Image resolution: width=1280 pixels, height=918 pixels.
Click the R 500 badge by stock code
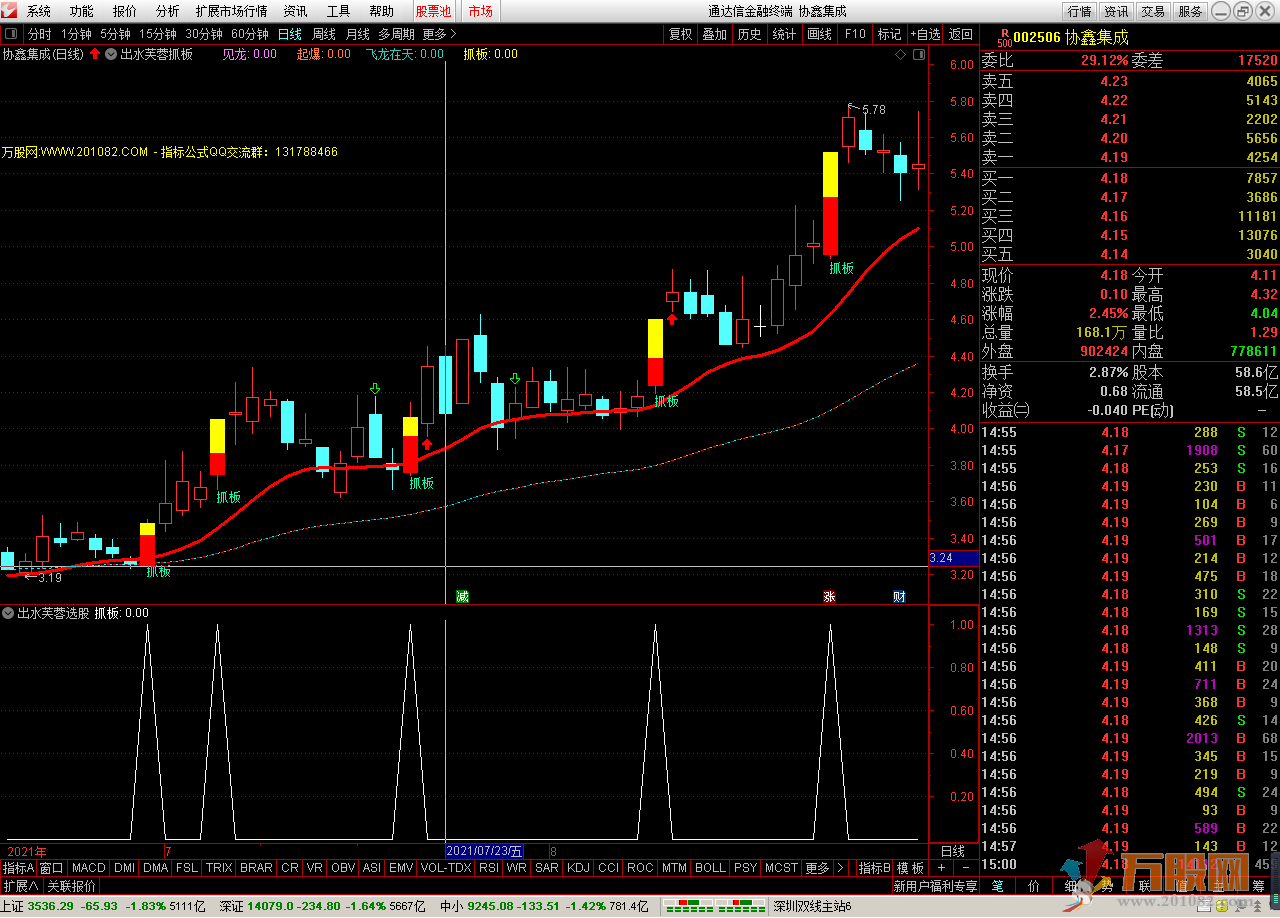tap(1004, 38)
